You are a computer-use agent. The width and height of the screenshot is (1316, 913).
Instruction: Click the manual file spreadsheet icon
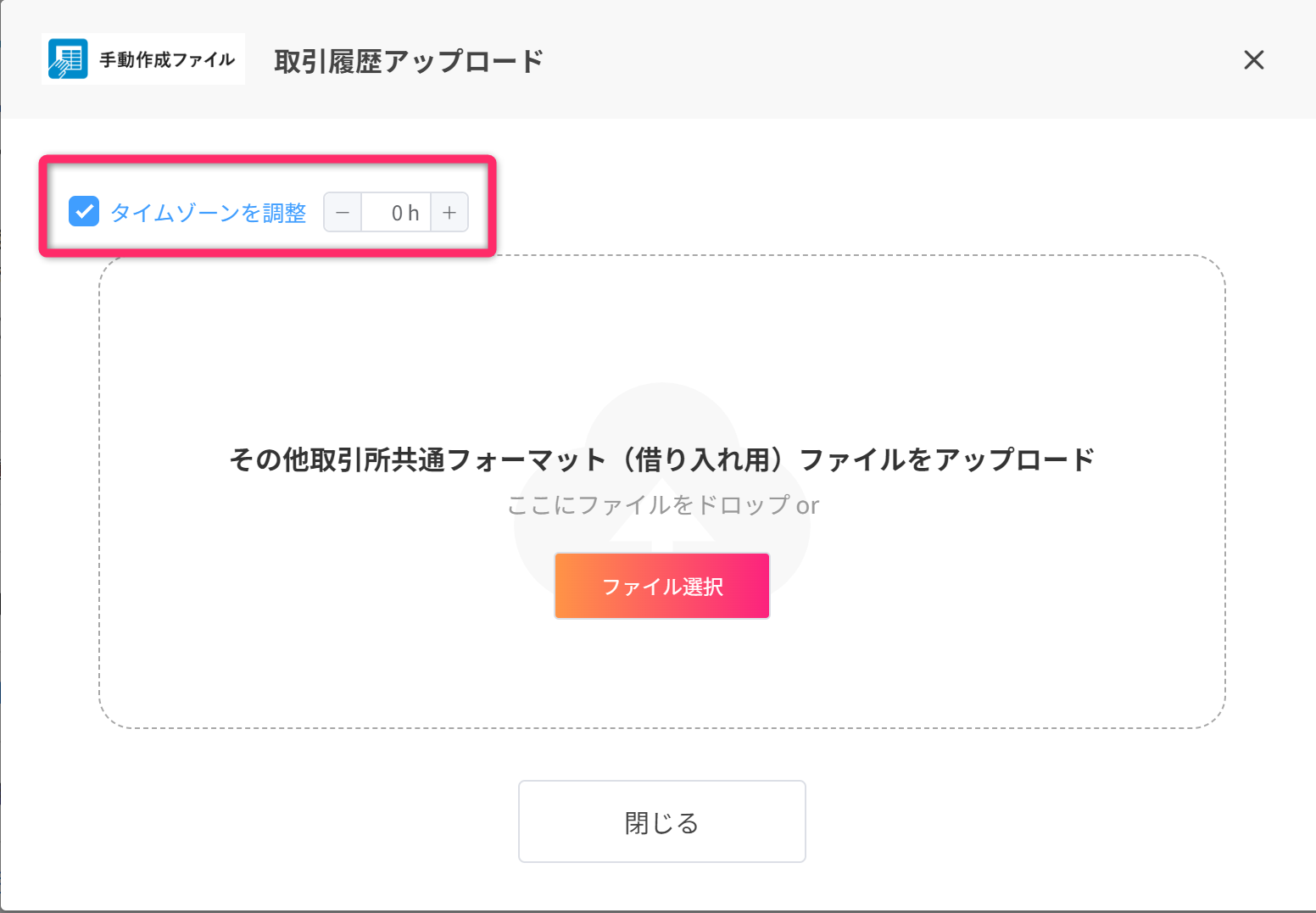(68, 59)
